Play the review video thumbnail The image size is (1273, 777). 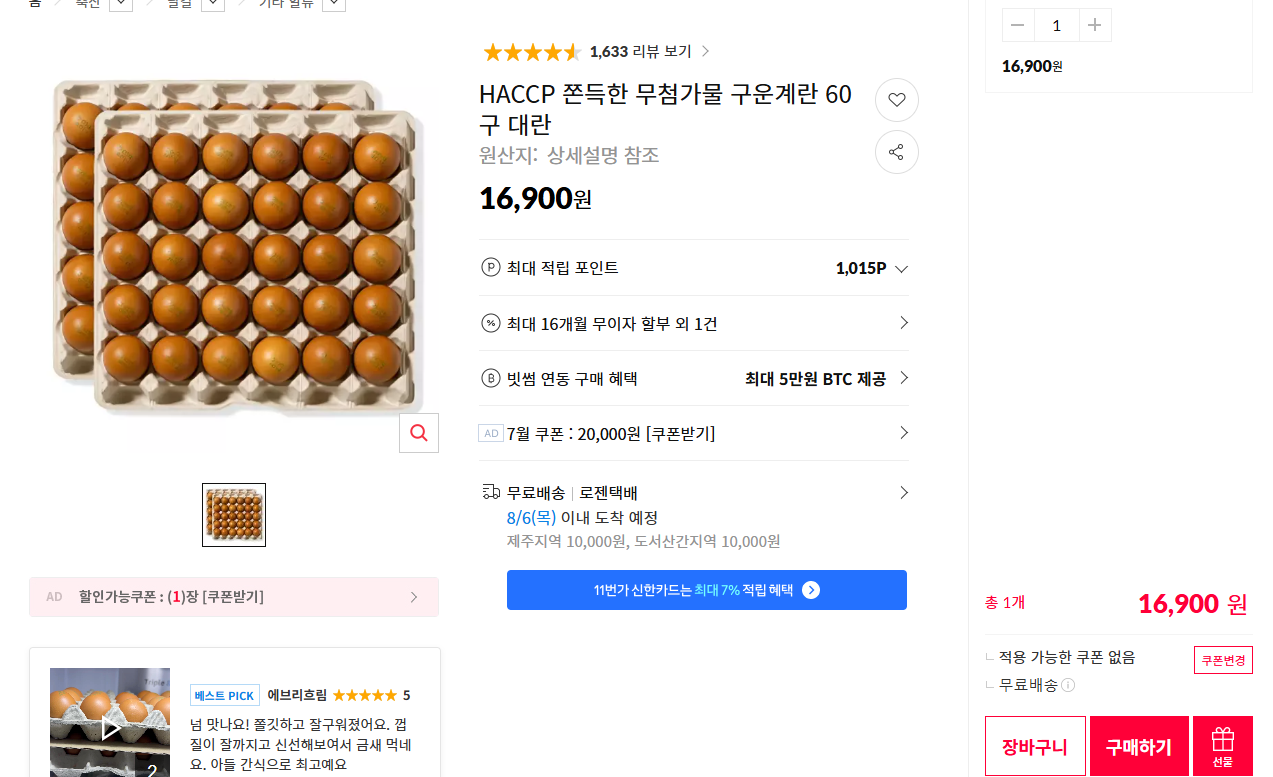pos(110,723)
